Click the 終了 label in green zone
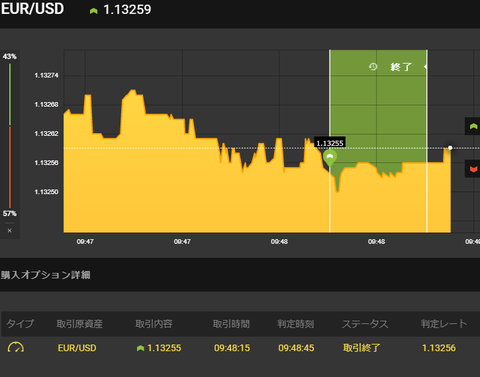This screenshot has height=377, width=480. click(401, 67)
